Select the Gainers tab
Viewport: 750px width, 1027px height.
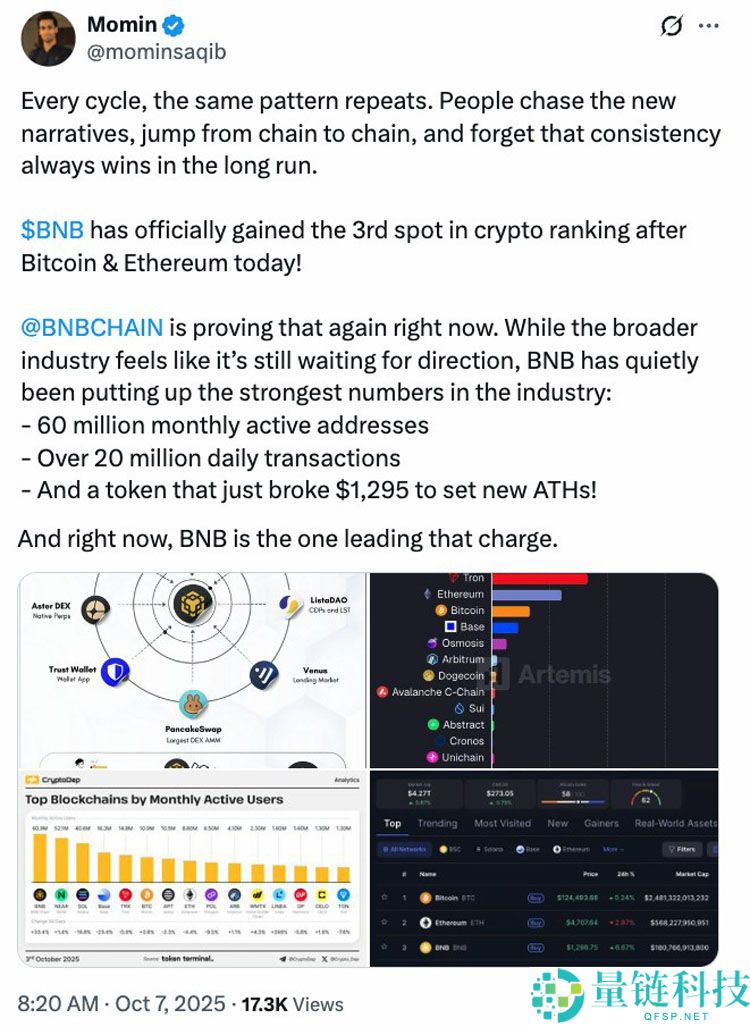[x=601, y=823]
